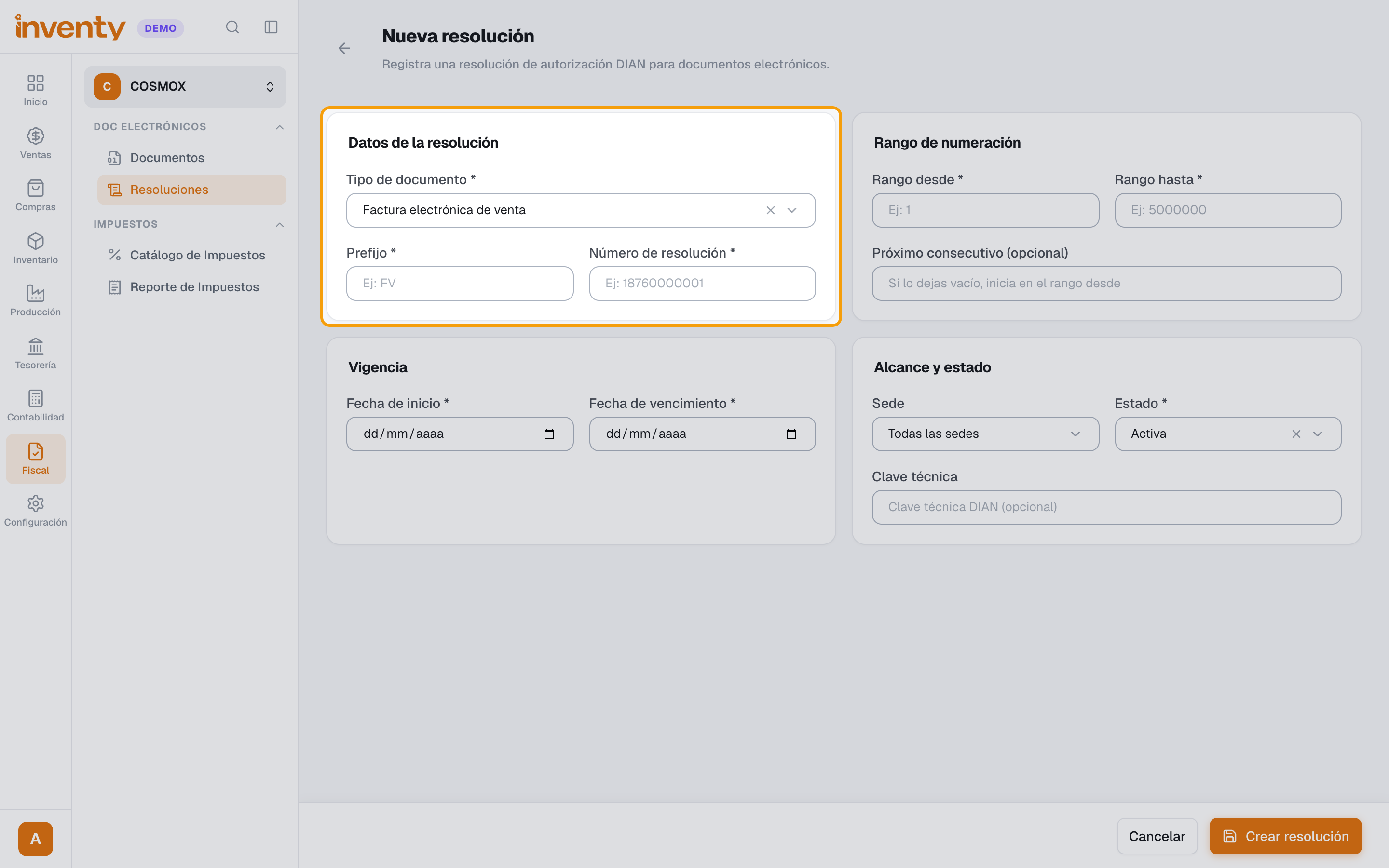
Task: Focus the Clave técnica field
Action: [1106, 507]
